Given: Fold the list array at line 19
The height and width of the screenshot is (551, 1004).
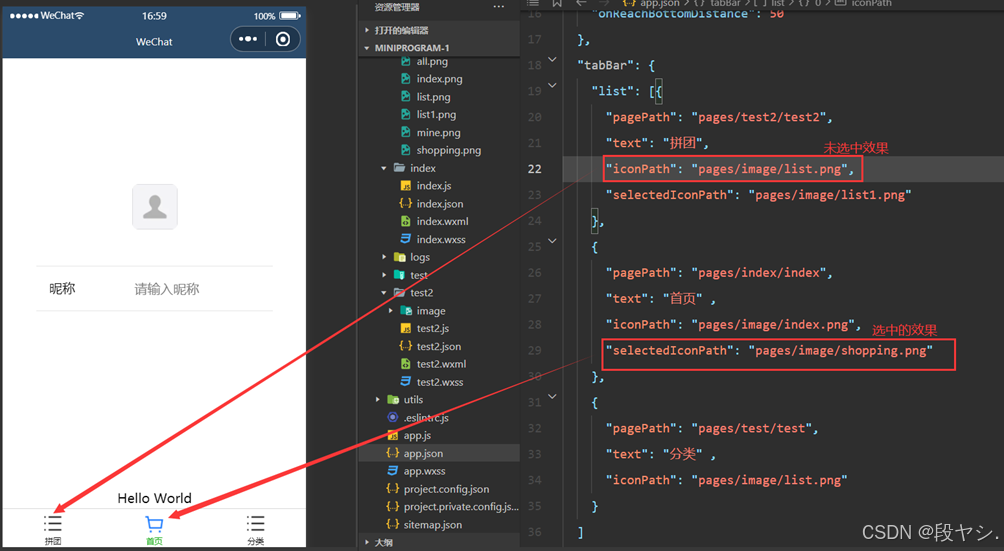Looking at the screenshot, I should pos(552,85).
